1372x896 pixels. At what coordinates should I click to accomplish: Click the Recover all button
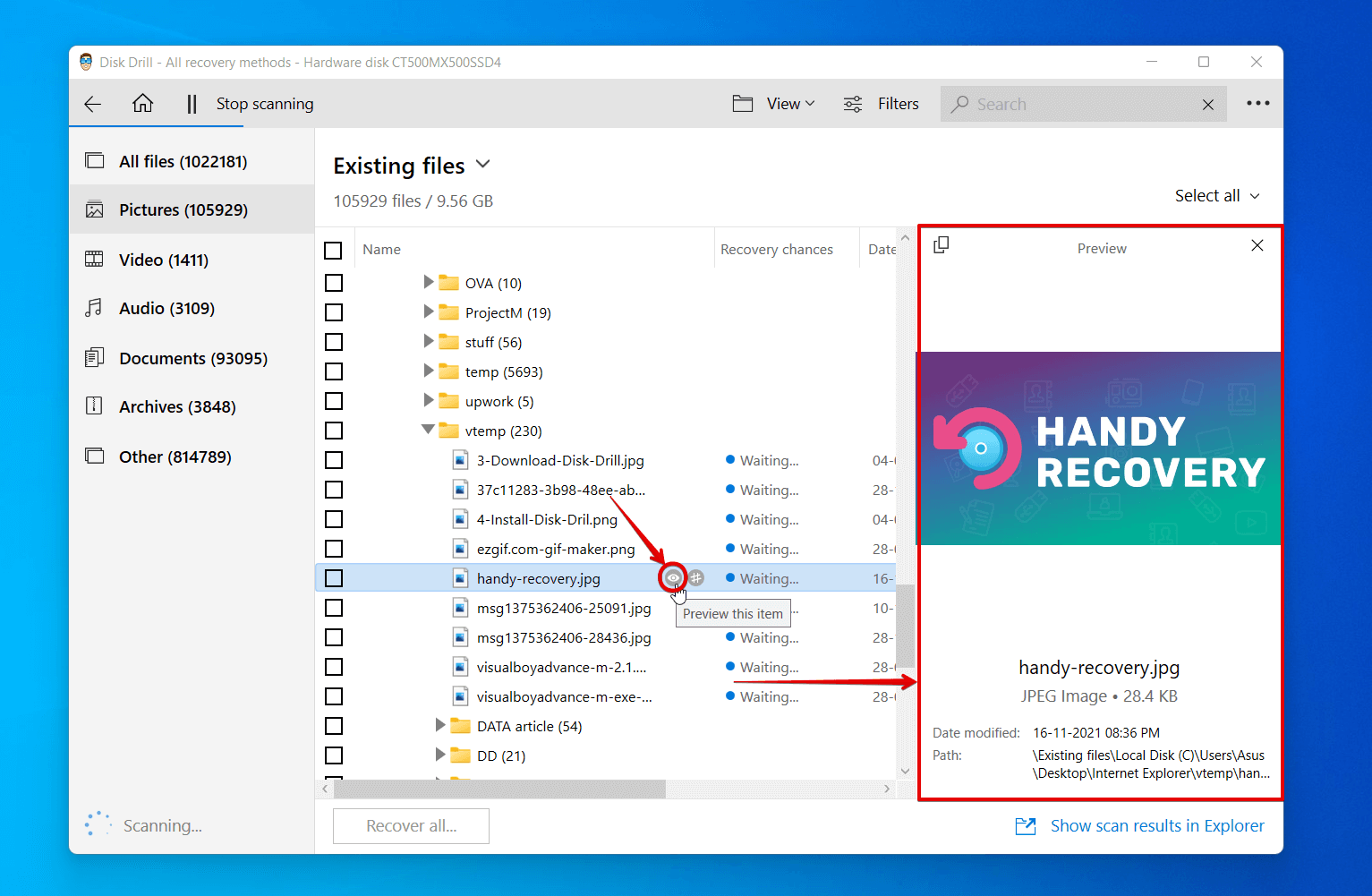point(411,826)
